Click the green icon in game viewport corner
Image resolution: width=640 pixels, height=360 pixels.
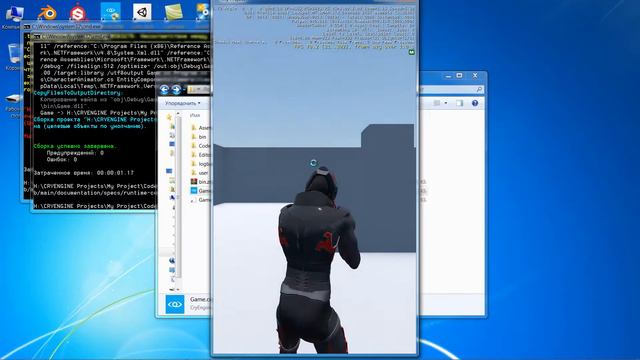411,52
